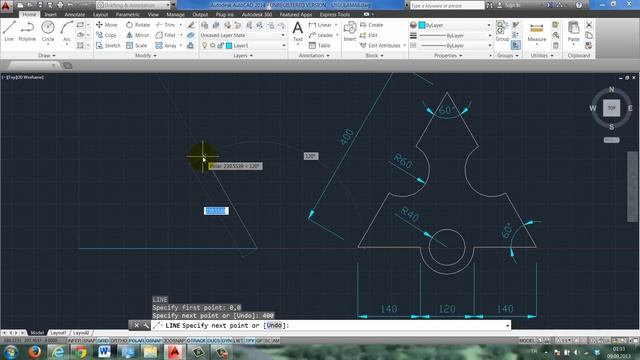Activate the Array command
This screenshot has width=640, height=360.
click(166, 45)
